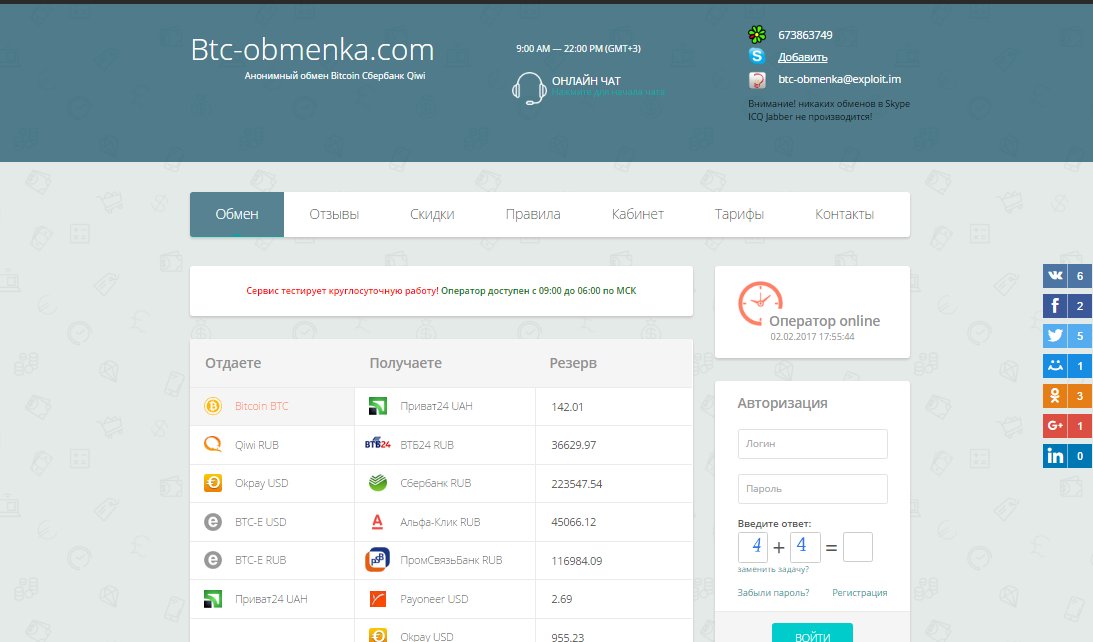
Task: Click the Btc-obmenka.com site title
Action: pos(312,49)
